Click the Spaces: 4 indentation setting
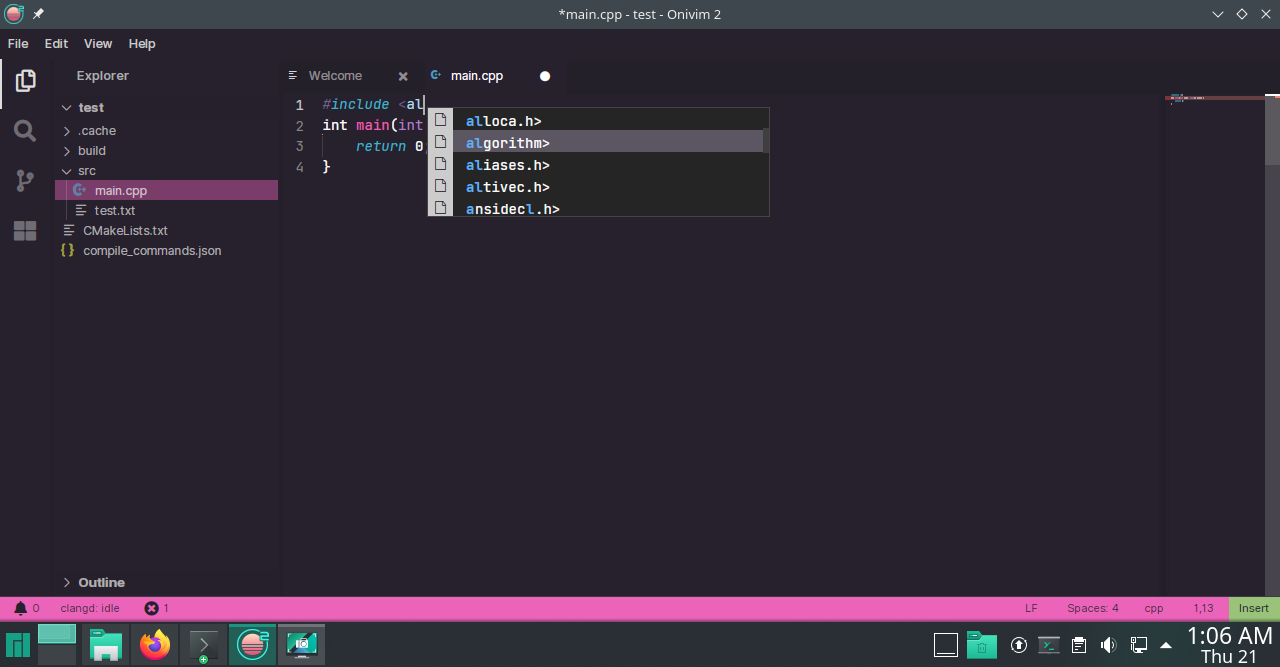The height and width of the screenshot is (667, 1280). pos(1092,607)
